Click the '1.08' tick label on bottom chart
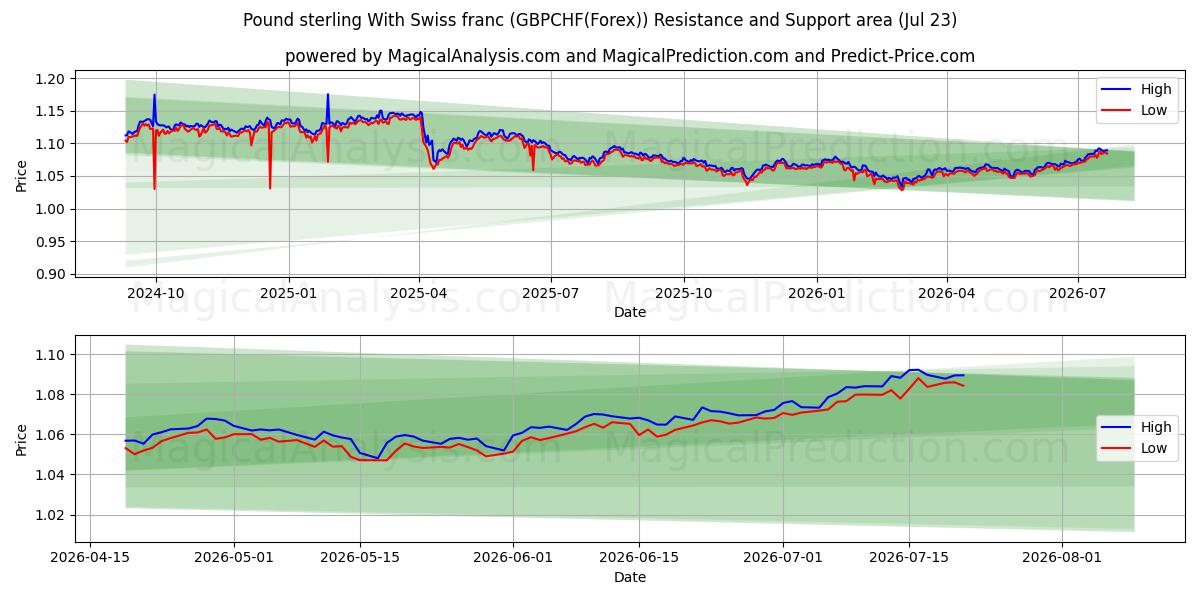 pyautogui.click(x=52, y=395)
